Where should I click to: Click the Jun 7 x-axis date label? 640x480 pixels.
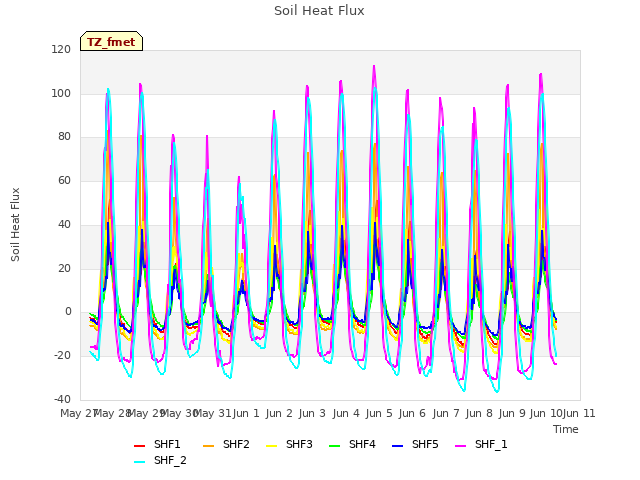[446, 413]
